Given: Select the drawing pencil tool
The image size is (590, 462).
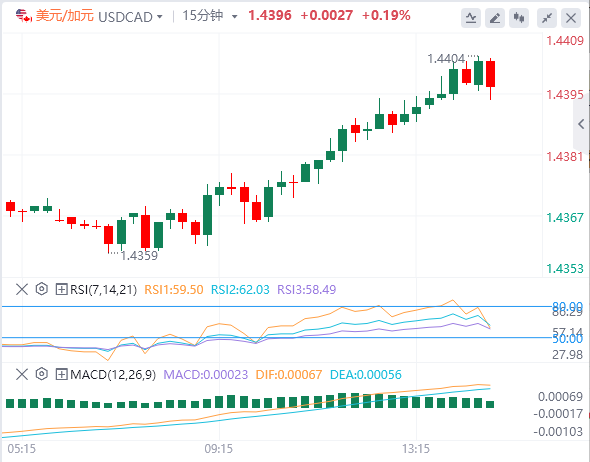Looking at the screenshot, I should (x=495, y=17).
